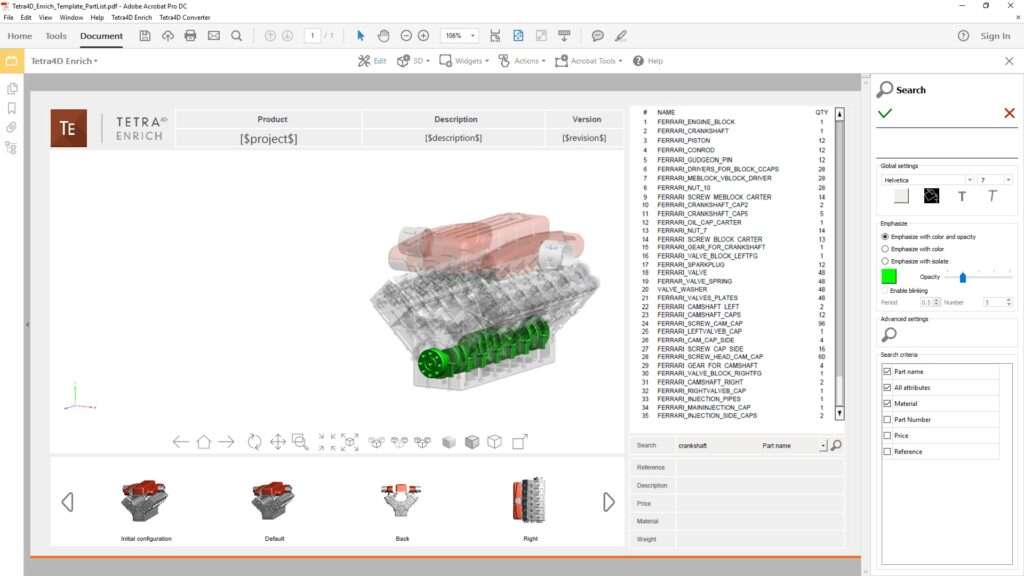Screen dimensions: 1024x576
Task: Click the Sign In link
Action: [x=995, y=36]
